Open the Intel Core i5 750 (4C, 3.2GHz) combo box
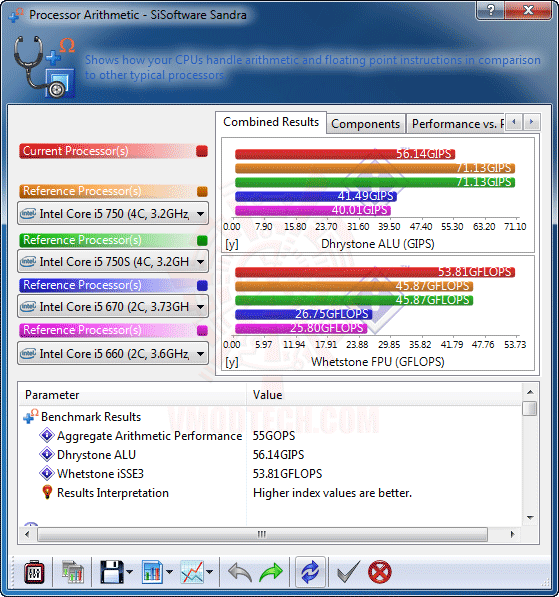Image resolution: width=559 pixels, height=597 pixels. 113,214
